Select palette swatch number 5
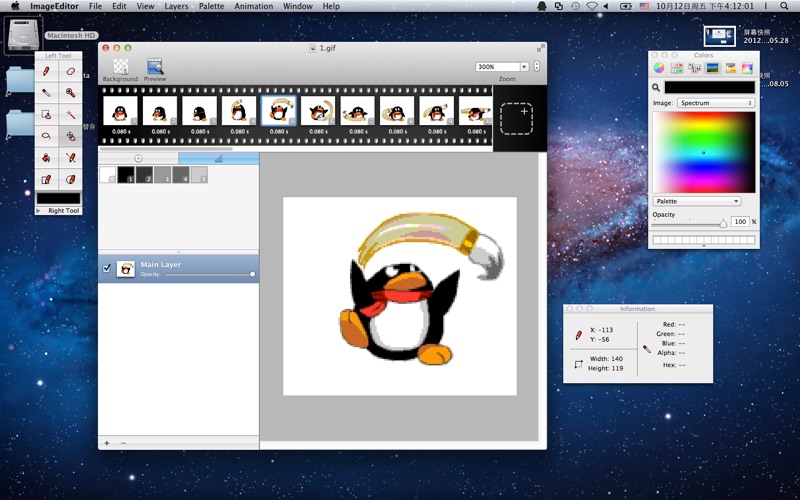The image size is (800, 500). point(199,174)
